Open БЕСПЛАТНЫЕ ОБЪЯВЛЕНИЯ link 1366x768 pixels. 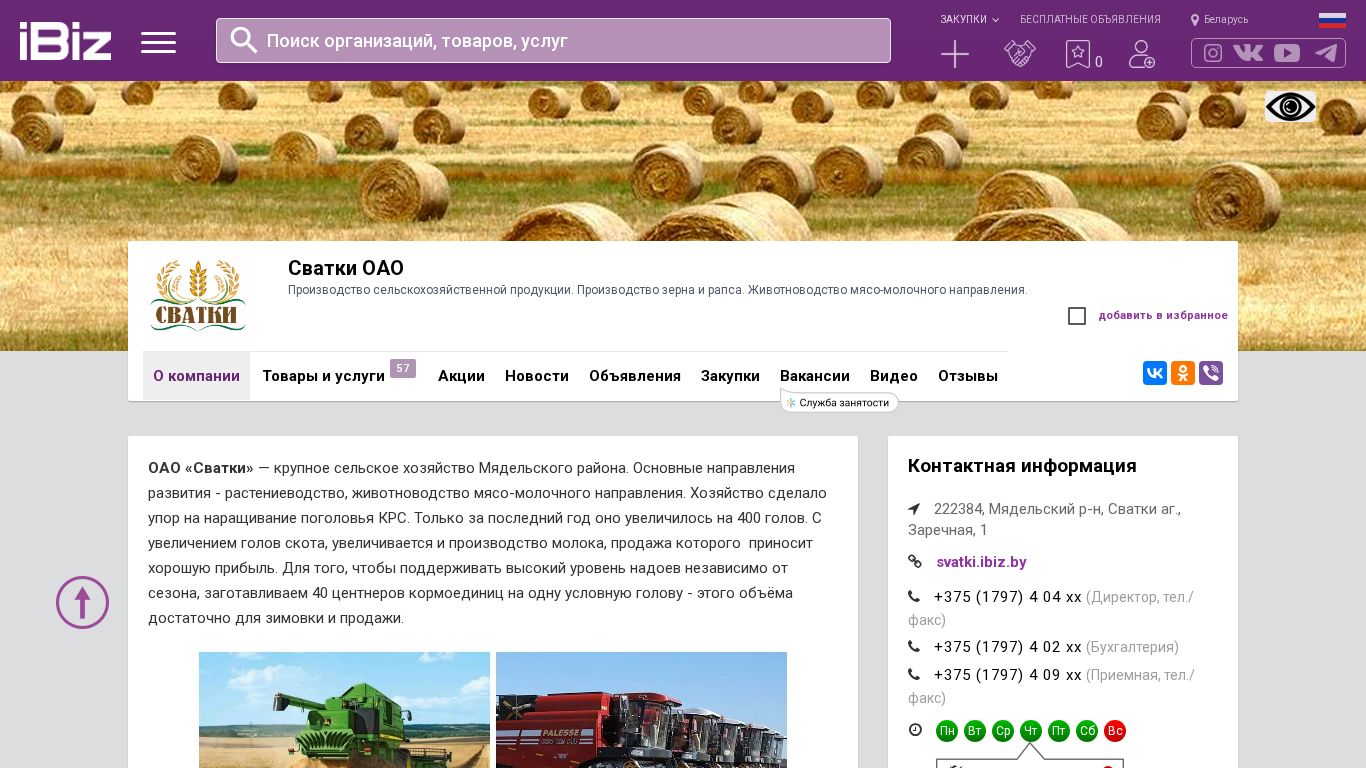[x=1090, y=20]
